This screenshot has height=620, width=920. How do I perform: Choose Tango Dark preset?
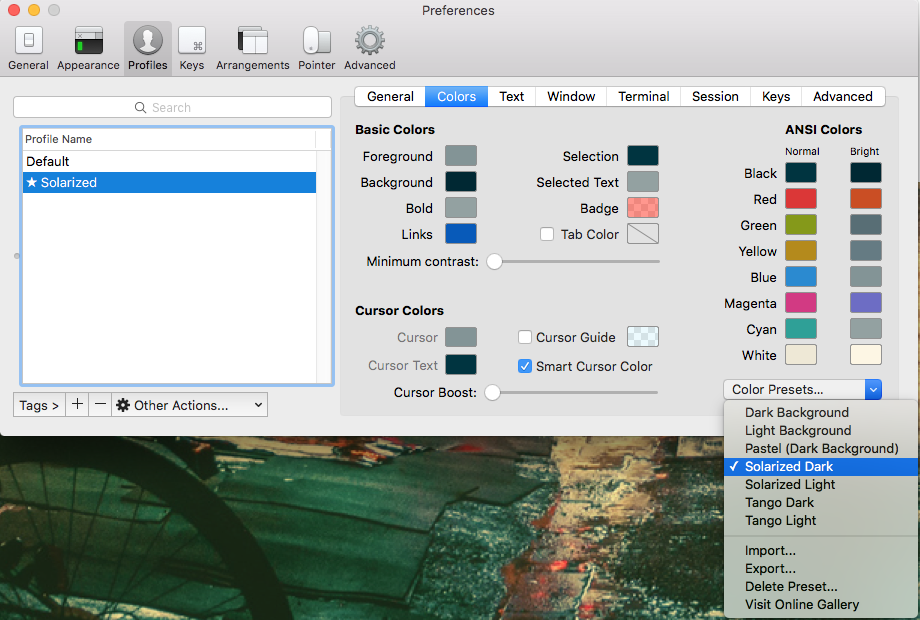click(821, 503)
